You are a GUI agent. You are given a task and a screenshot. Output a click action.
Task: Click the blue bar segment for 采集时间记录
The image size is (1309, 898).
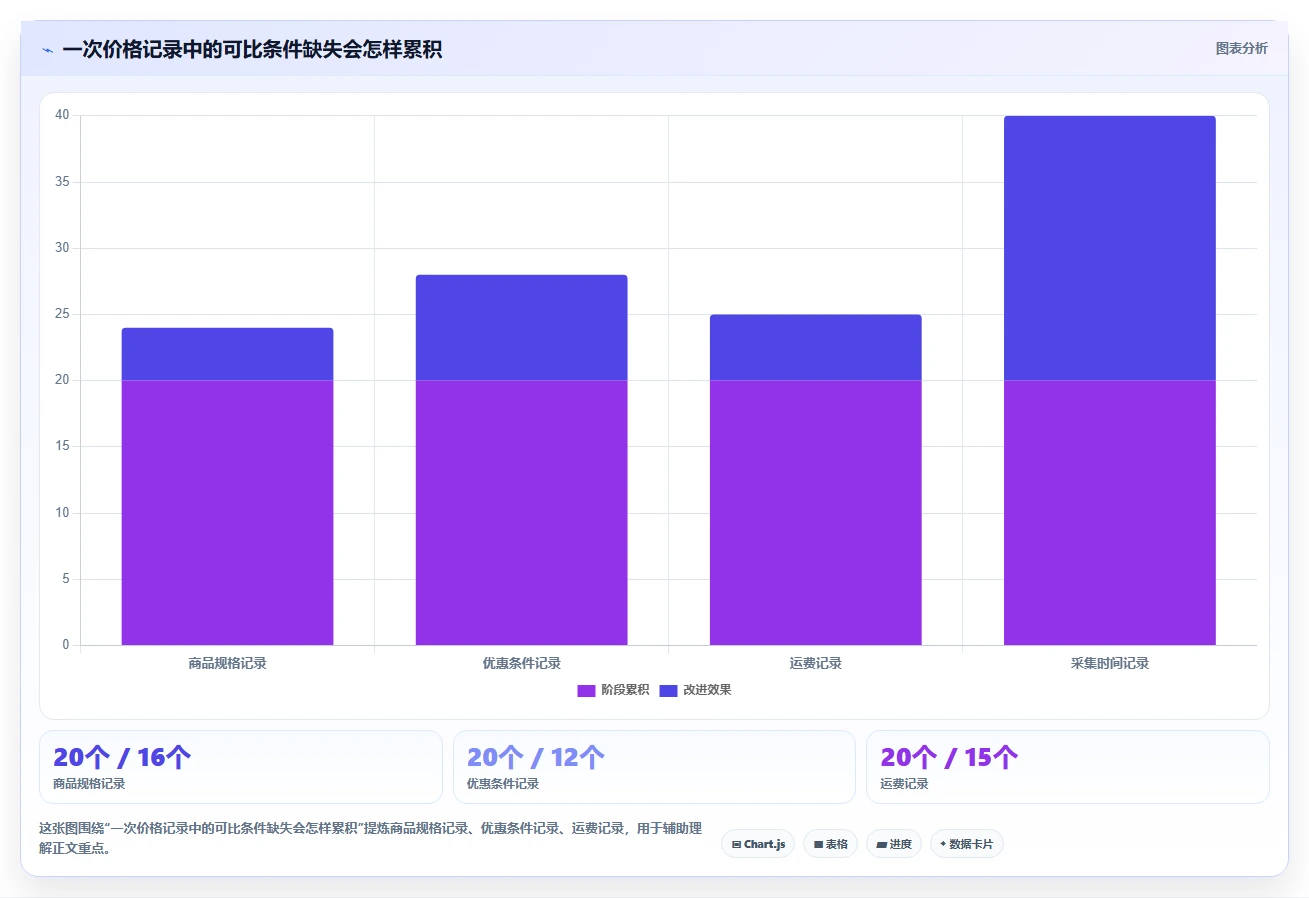tap(1110, 248)
